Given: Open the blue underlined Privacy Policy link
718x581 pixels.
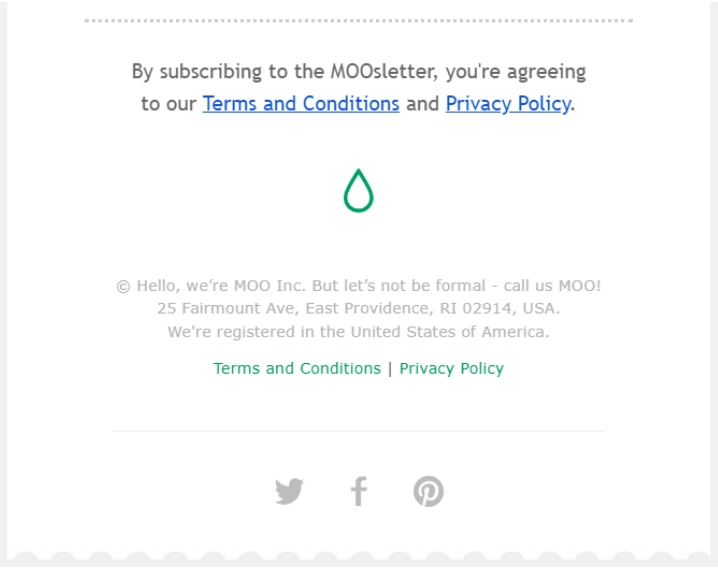Looking at the screenshot, I should tap(508, 104).
